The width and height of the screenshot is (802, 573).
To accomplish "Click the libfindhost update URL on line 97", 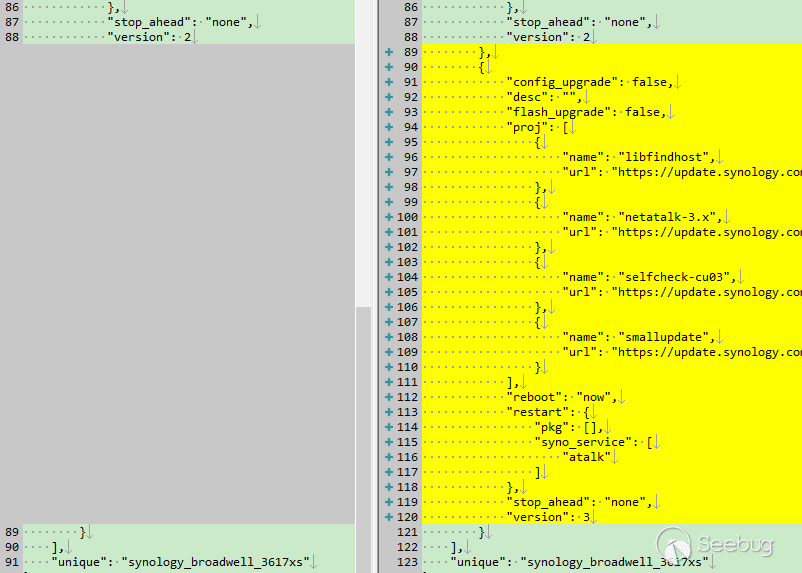I will (x=705, y=172).
